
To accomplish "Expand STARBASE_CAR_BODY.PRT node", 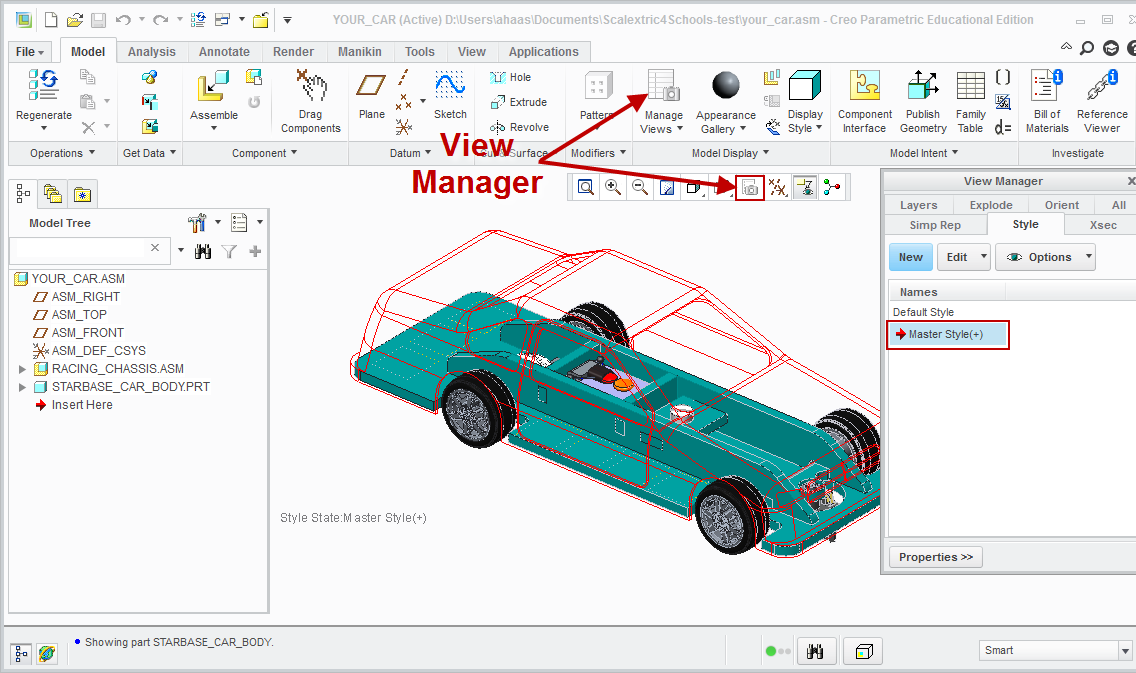I will pyautogui.click(x=22, y=387).
